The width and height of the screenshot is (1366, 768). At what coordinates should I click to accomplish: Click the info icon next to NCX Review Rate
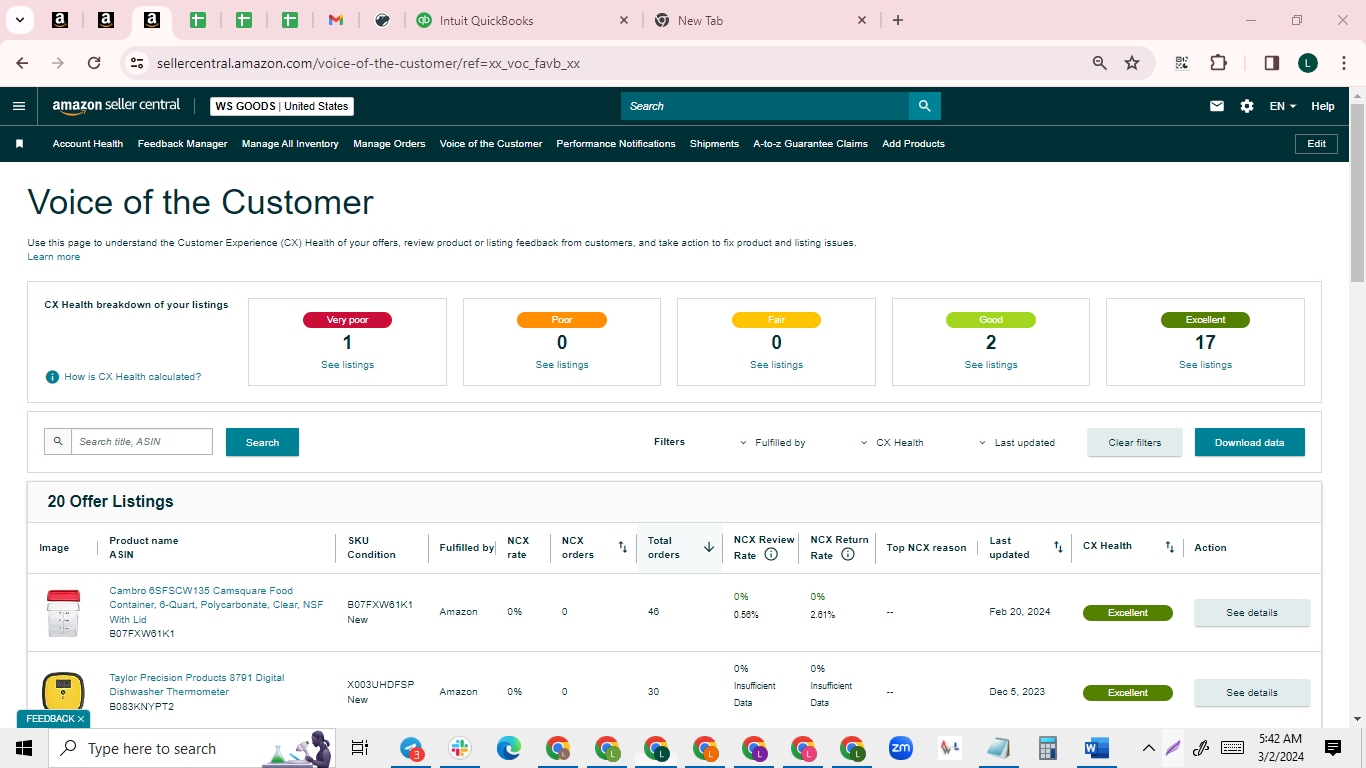pos(771,554)
